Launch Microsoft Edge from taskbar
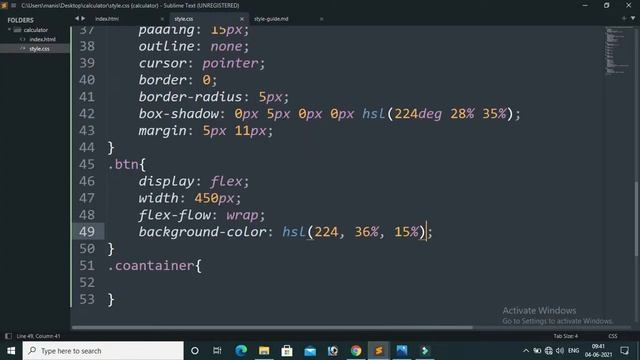The image size is (640, 360). click(241, 351)
